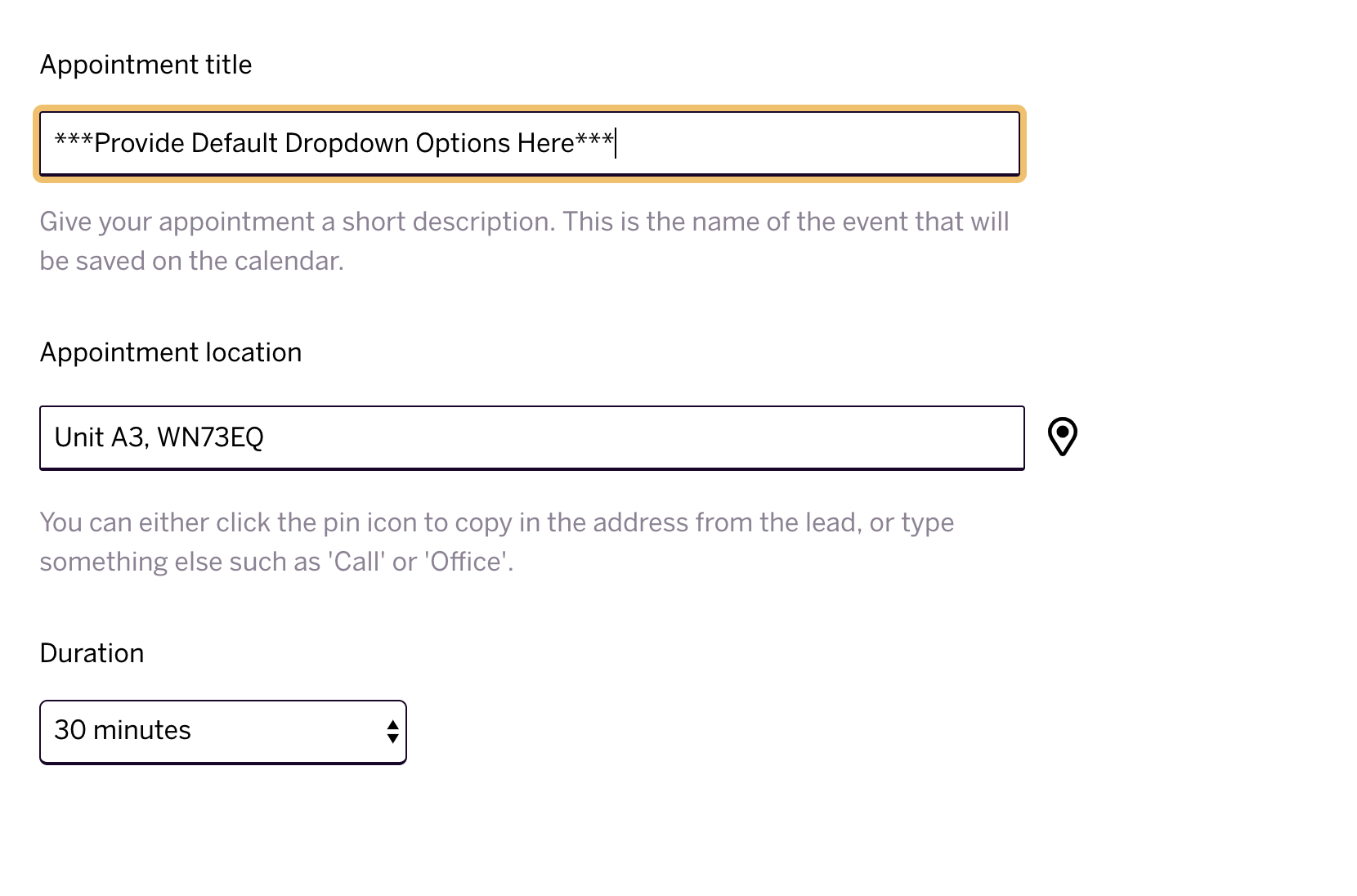Image resolution: width=1357 pixels, height=896 pixels.
Task: Click the "Appointment location" label
Action: [170, 352]
